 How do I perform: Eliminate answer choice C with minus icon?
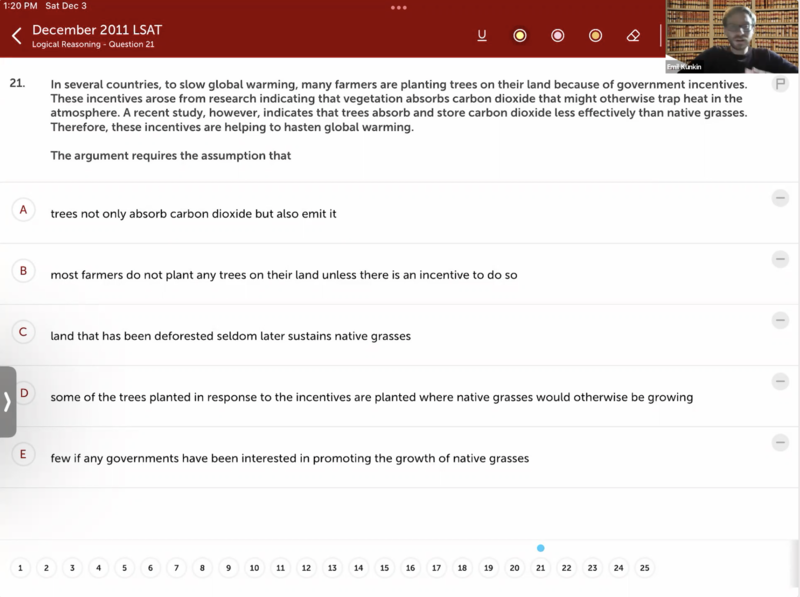click(780, 321)
